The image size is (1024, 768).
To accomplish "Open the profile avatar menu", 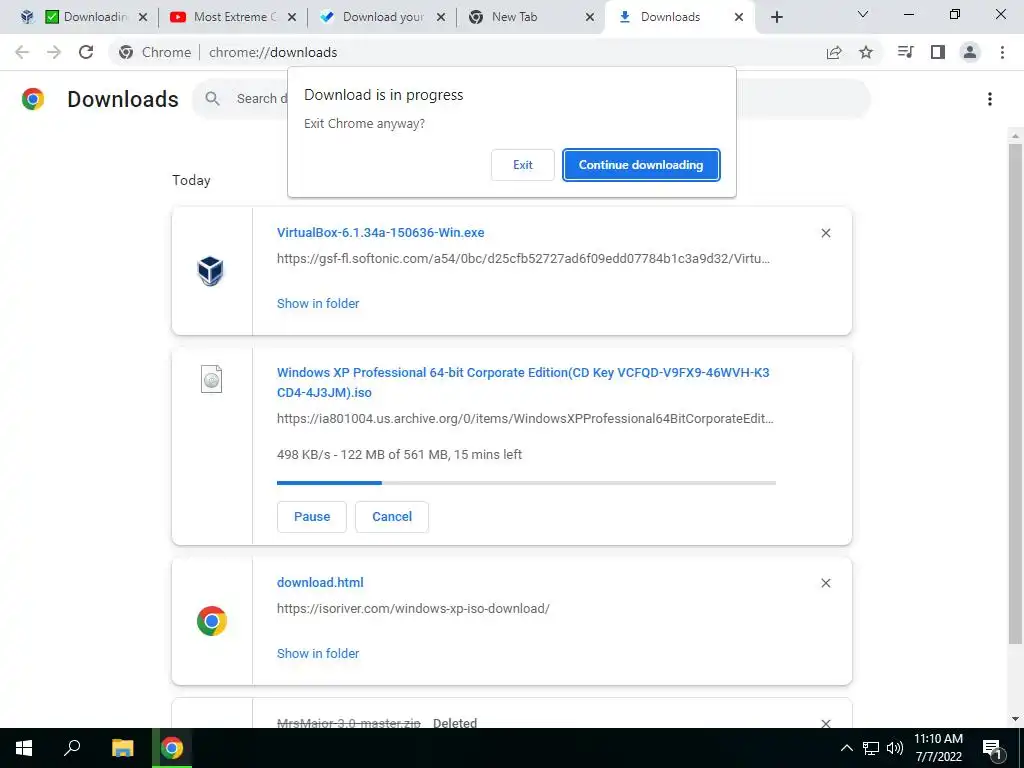I will (970, 52).
